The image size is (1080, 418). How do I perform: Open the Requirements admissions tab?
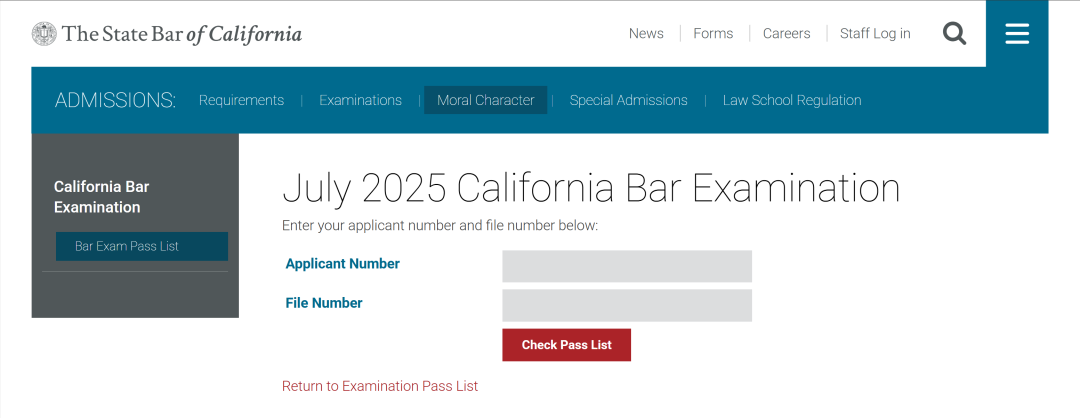coord(241,100)
